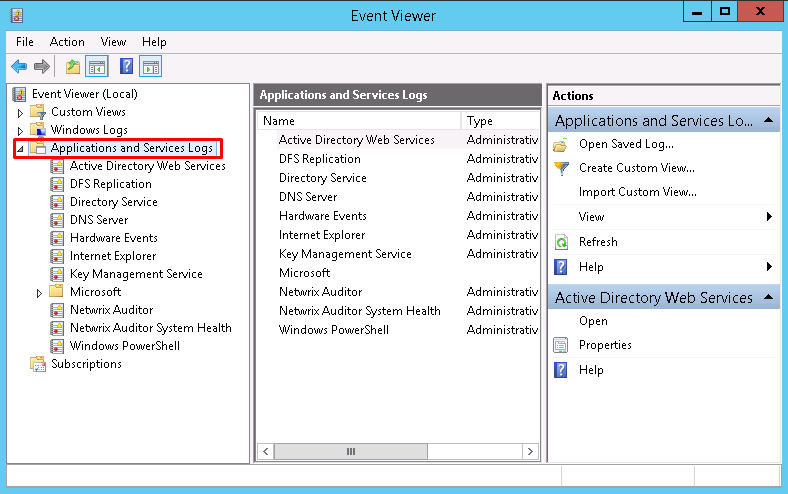Image resolution: width=788 pixels, height=494 pixels.
Task: Click Properties in the Actions pane
Action: click(605, 345)
